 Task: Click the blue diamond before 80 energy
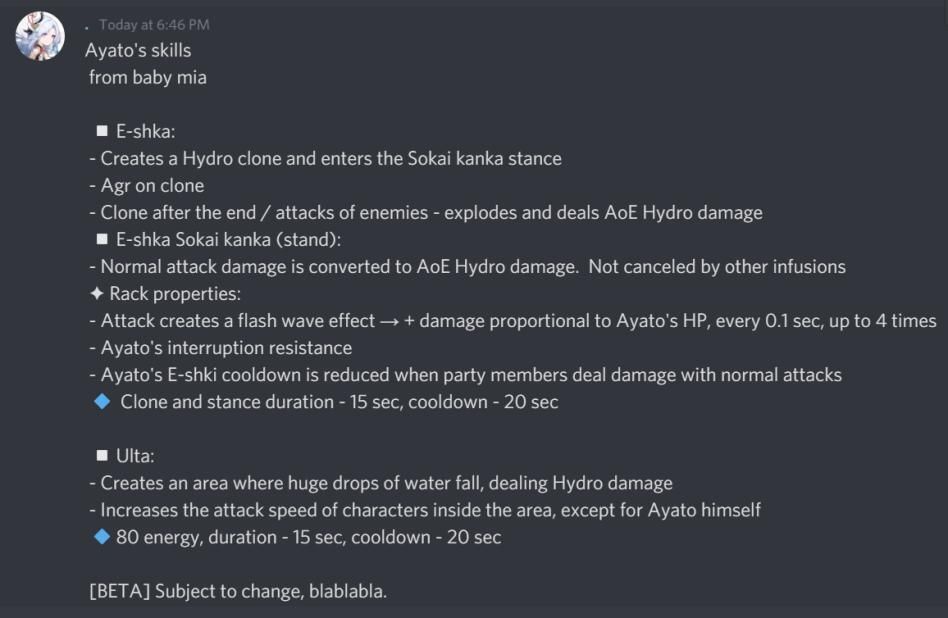(x=102, y=537)
